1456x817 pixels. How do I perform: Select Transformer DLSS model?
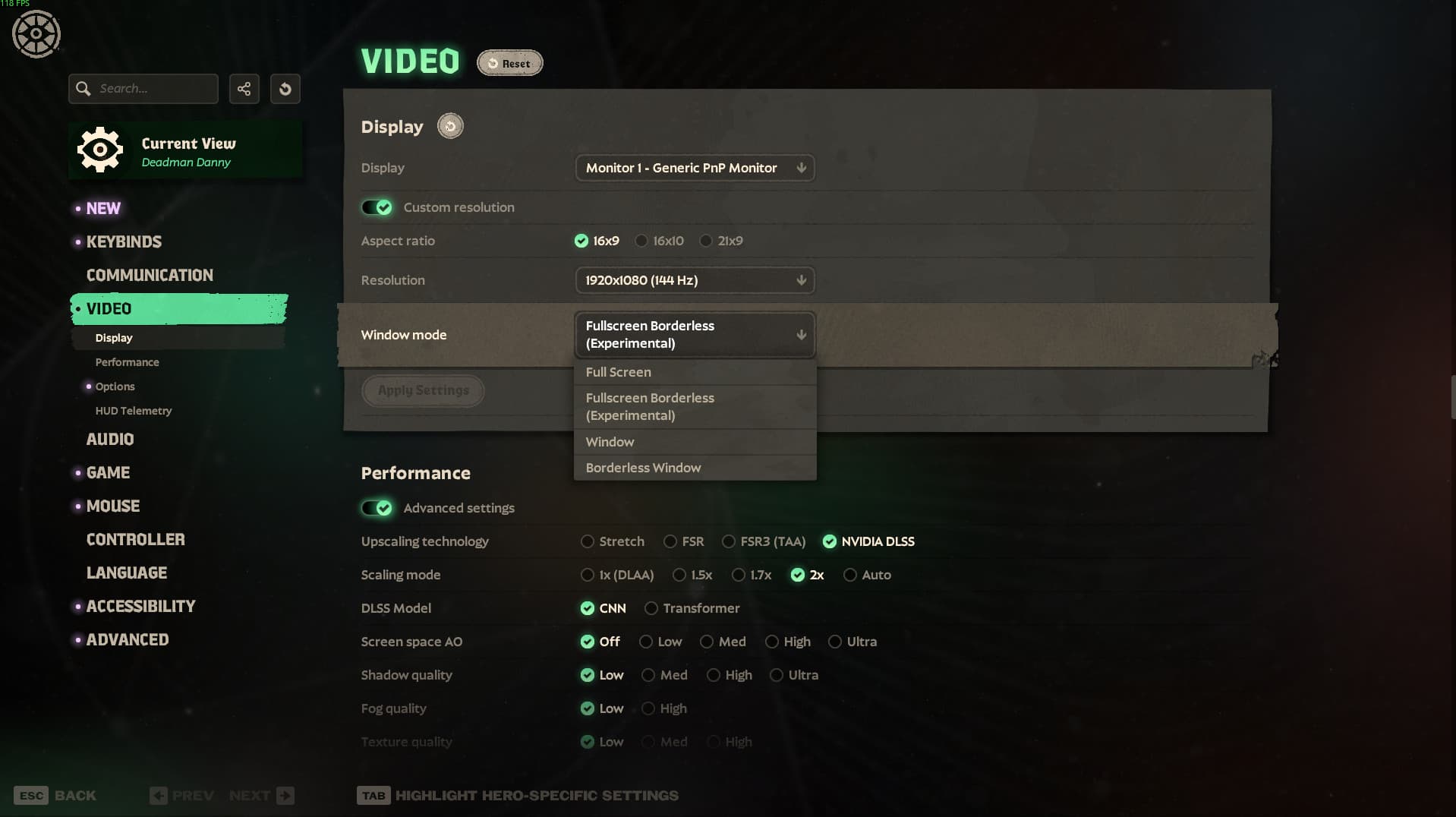click(x=692, y=608)
